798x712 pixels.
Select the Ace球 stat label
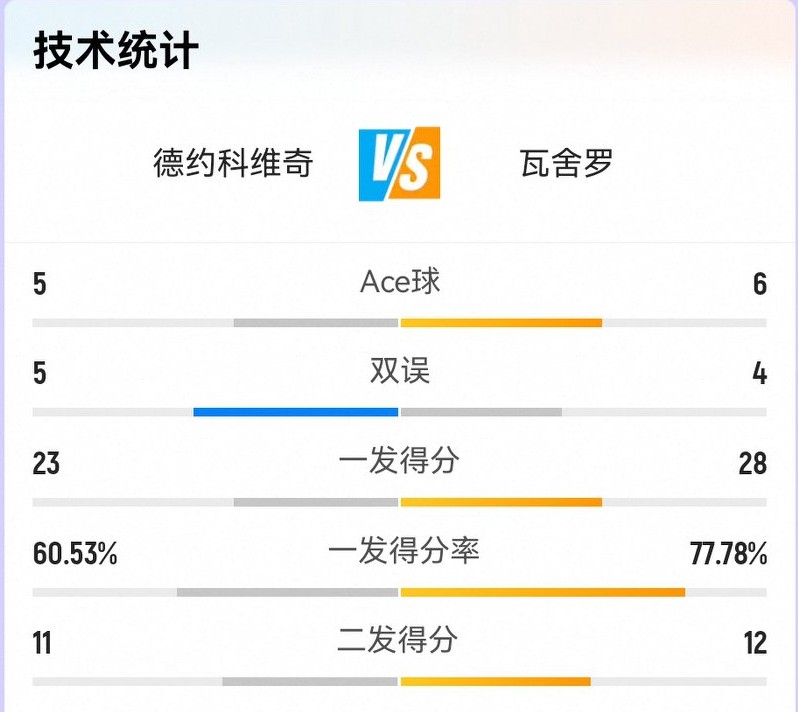[400, 282]
